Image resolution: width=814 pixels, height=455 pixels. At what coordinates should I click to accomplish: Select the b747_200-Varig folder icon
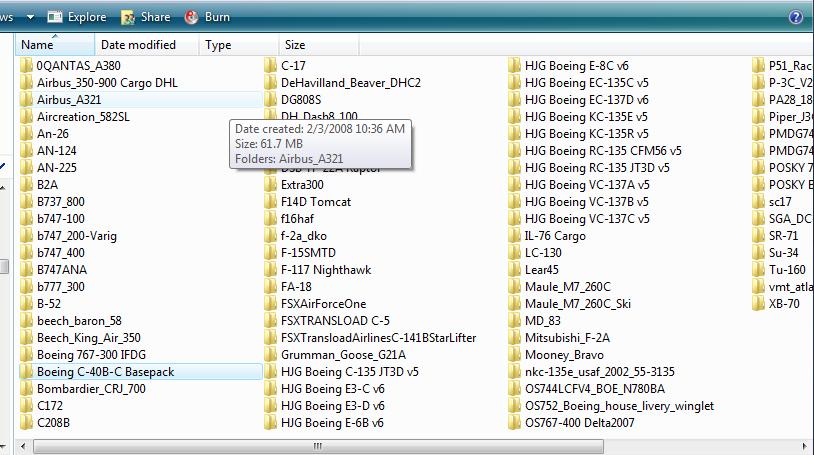[26, 236]
